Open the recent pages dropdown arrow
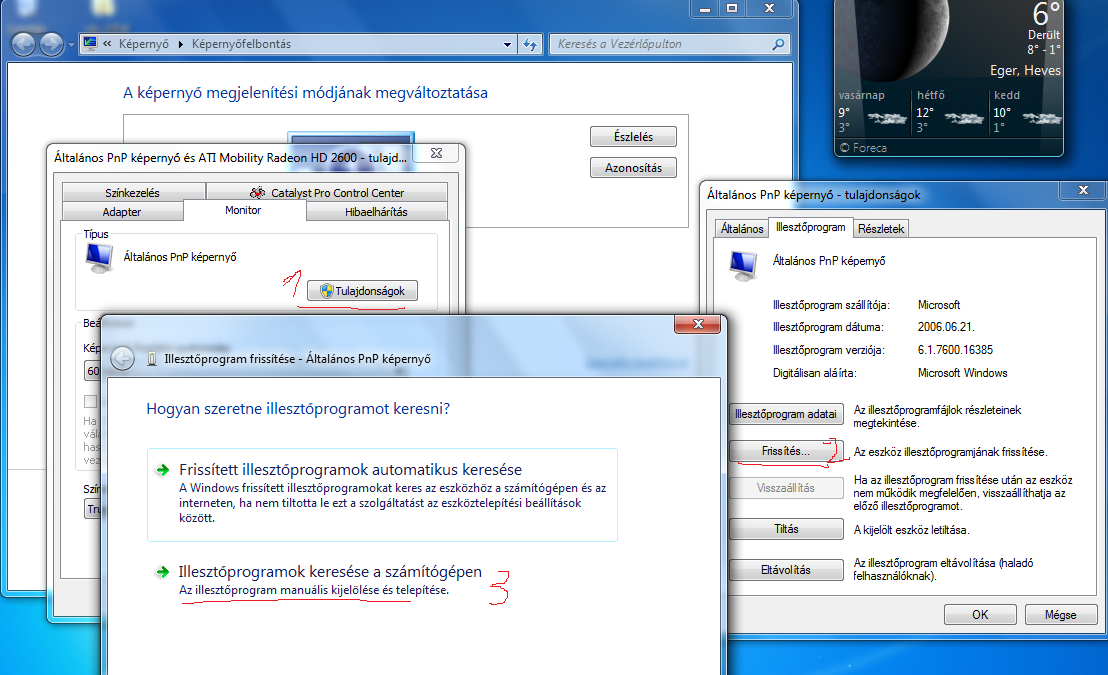The image size is (1108, 675). (x=71, y=45)
